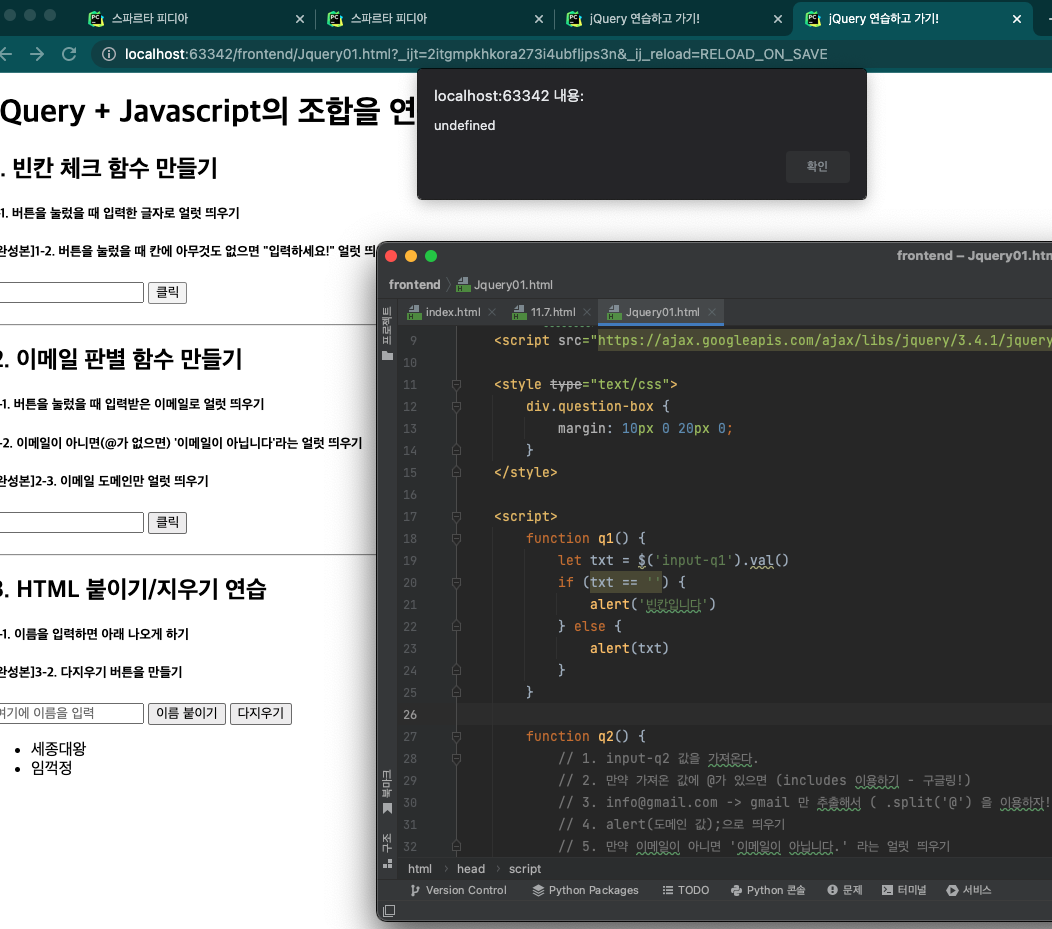The width and height of the screenshot is (1052, 929).
Task: Collapse the comment block fold at line 28
Action: pos(456,759)
